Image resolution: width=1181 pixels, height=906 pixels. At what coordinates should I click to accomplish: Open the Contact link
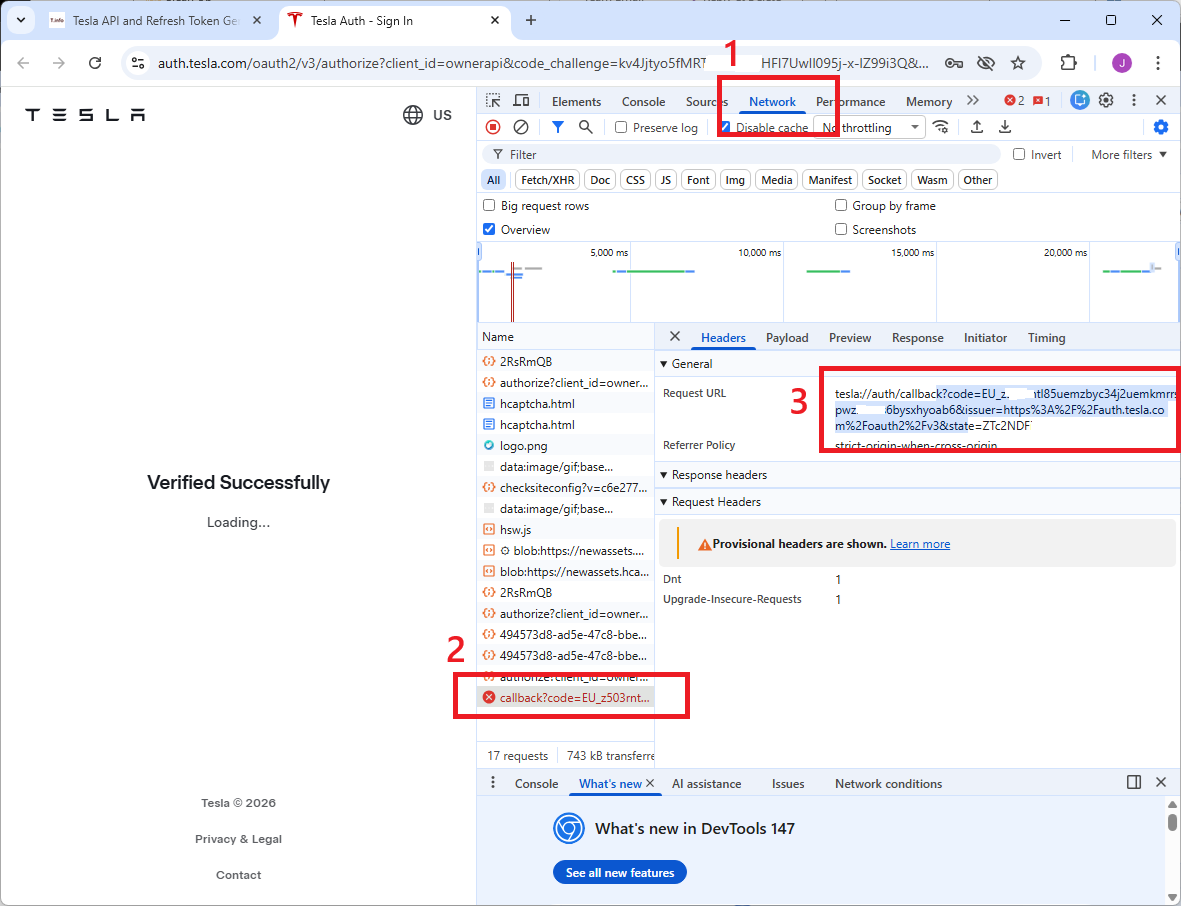point(238,875)
